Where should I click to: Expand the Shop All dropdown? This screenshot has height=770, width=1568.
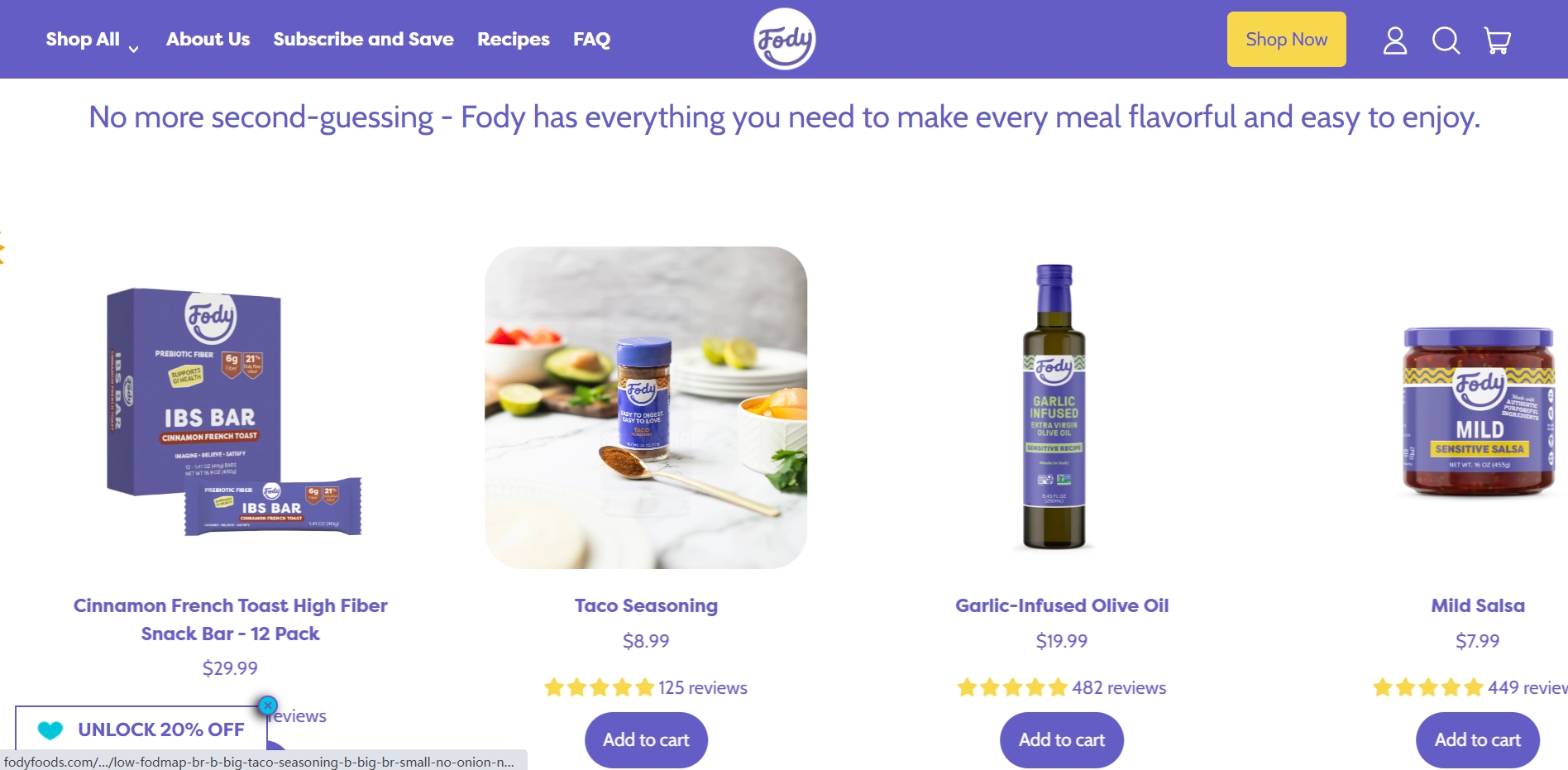tap(92, 40)
